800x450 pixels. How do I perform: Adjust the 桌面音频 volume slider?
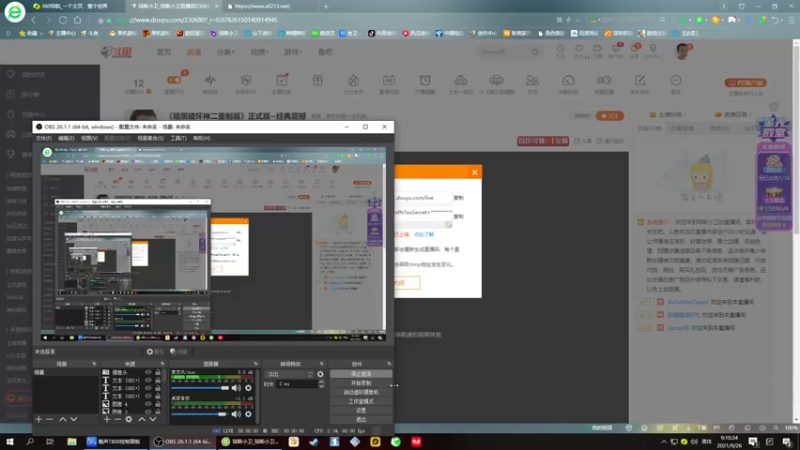point(201,414)
